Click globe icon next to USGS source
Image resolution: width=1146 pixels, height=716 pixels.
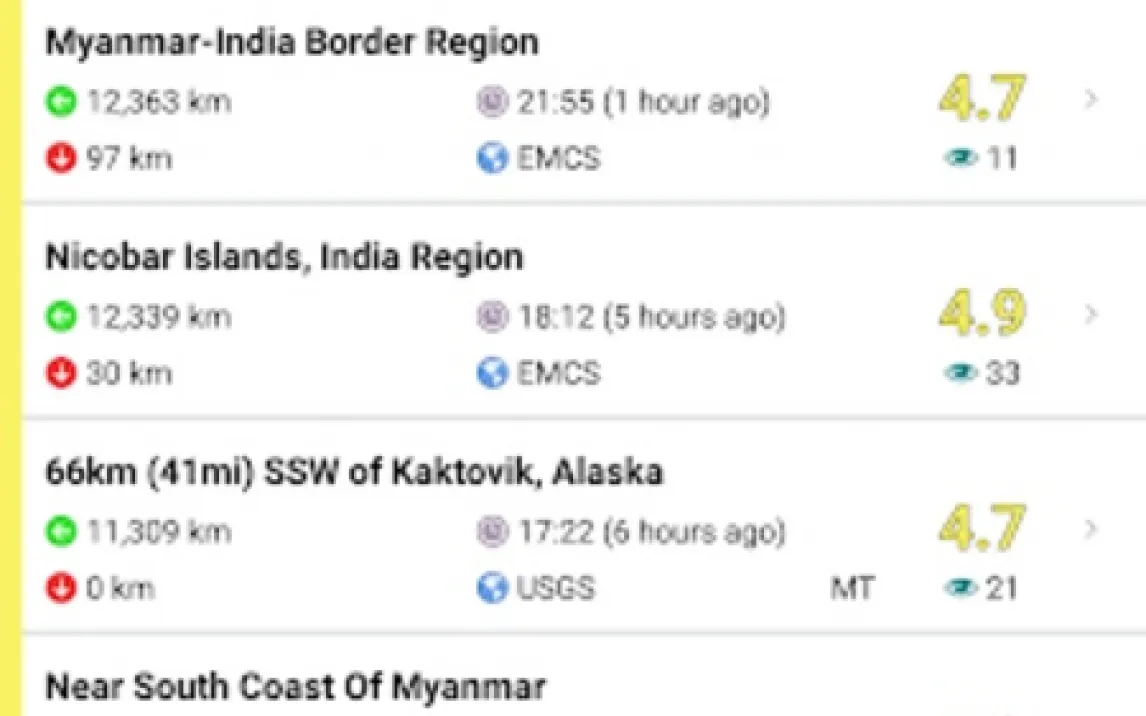click(x=492, y=588)
